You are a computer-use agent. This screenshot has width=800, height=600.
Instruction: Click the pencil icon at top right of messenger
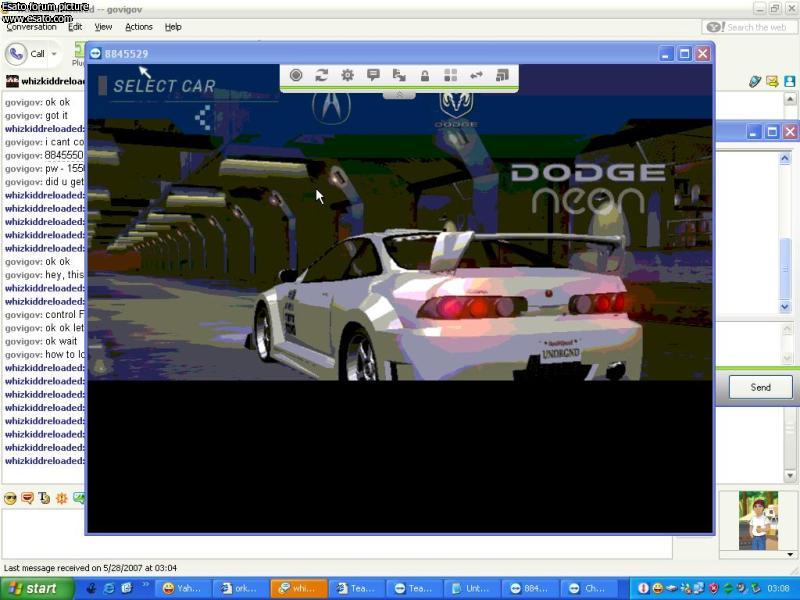[755, 81]
